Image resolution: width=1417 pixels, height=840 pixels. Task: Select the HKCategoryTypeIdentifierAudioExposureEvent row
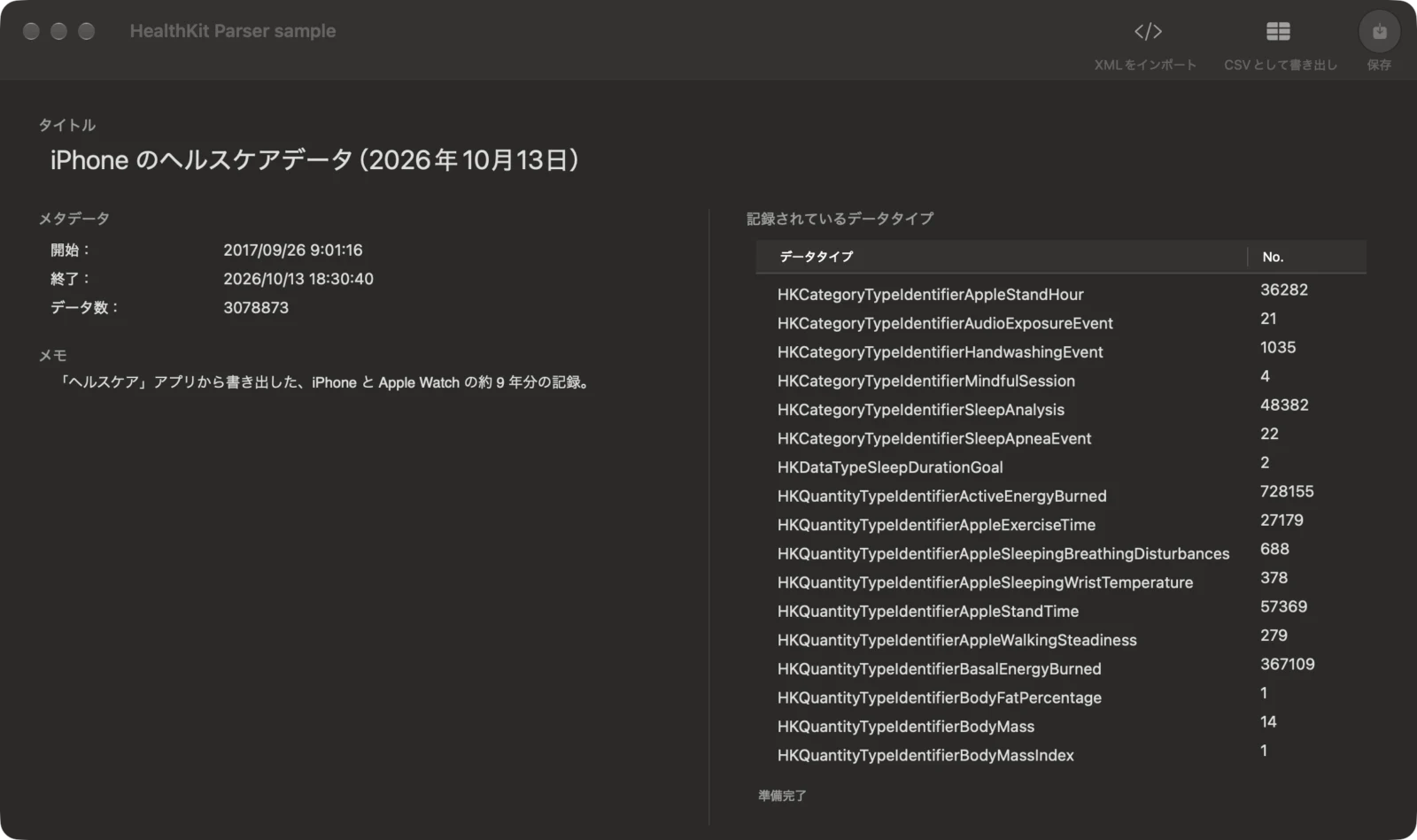point(1061,323)
